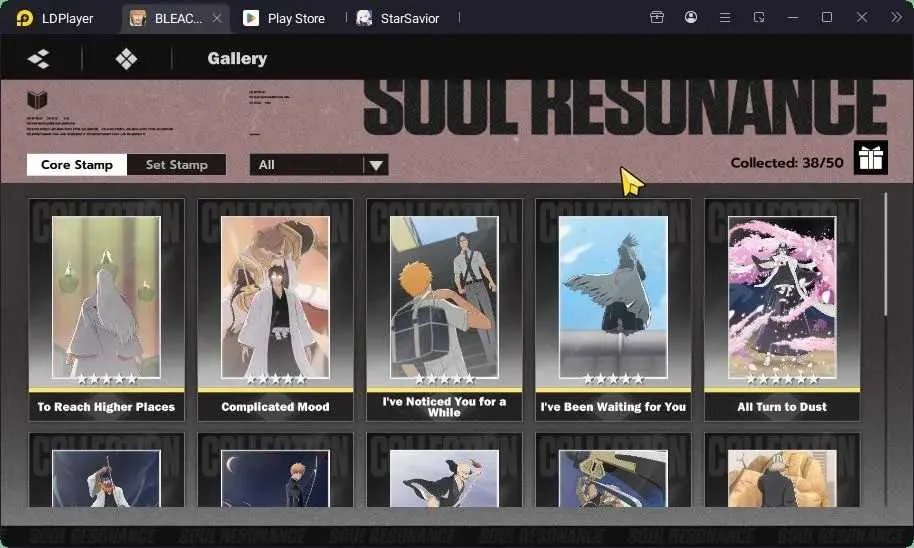Open I've Noticed You for a While stamp

pyautogui.click(x=444, y=310)
